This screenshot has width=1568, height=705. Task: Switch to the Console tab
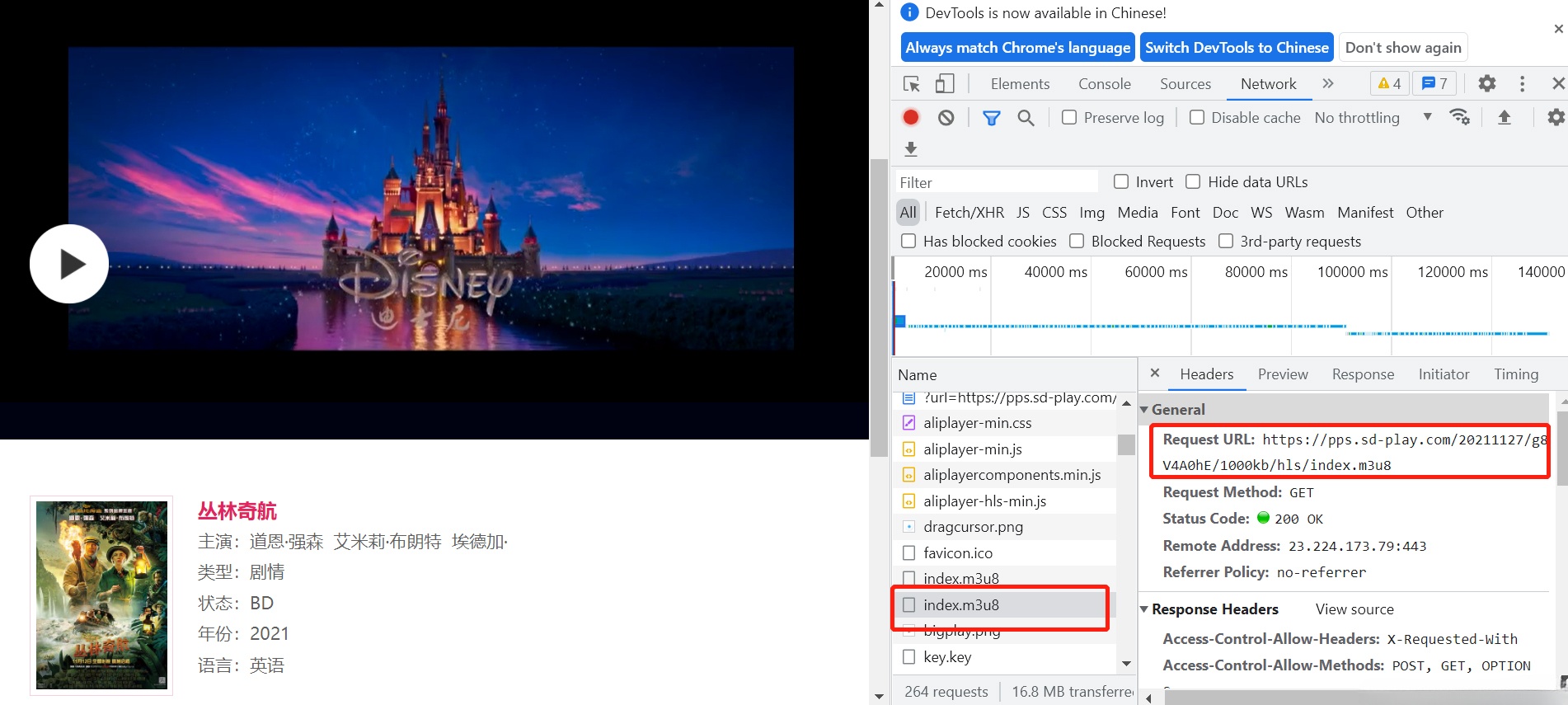(1105, 84)
